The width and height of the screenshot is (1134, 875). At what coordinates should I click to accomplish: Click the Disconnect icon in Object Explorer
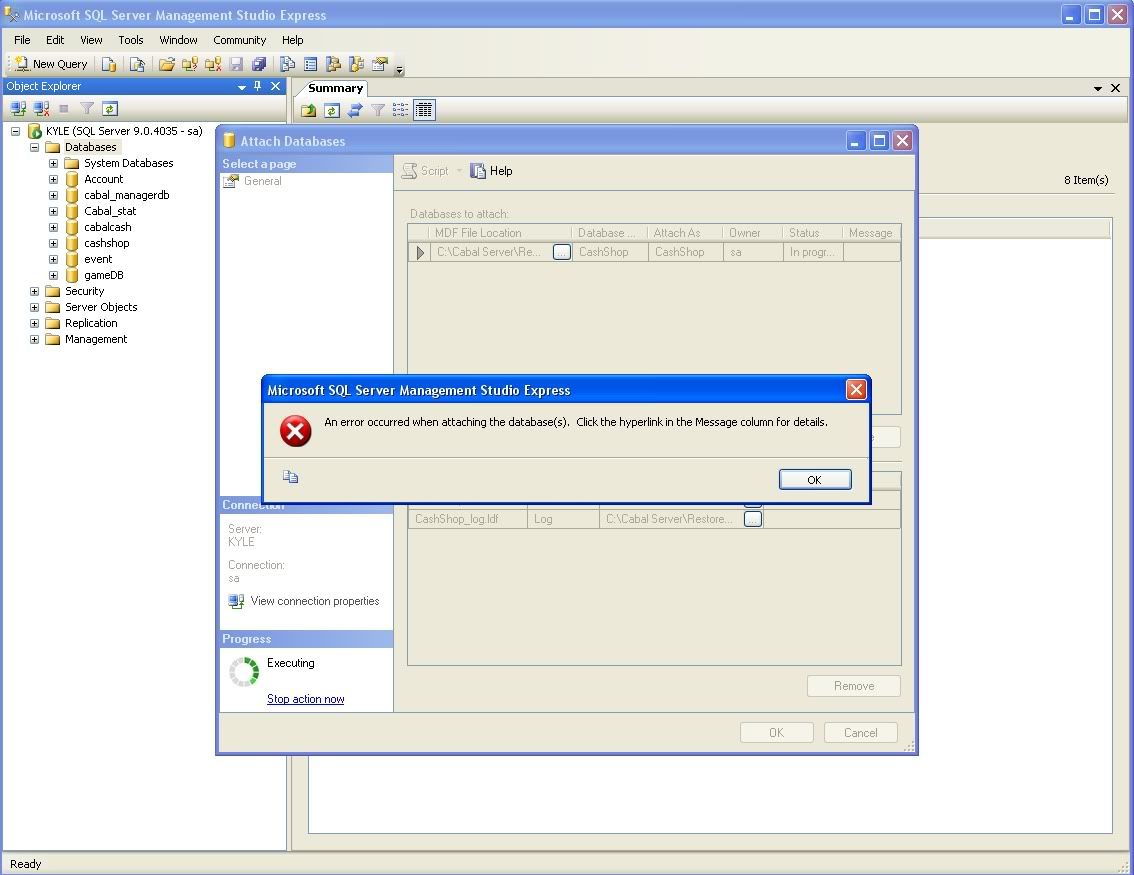(41, 109)
